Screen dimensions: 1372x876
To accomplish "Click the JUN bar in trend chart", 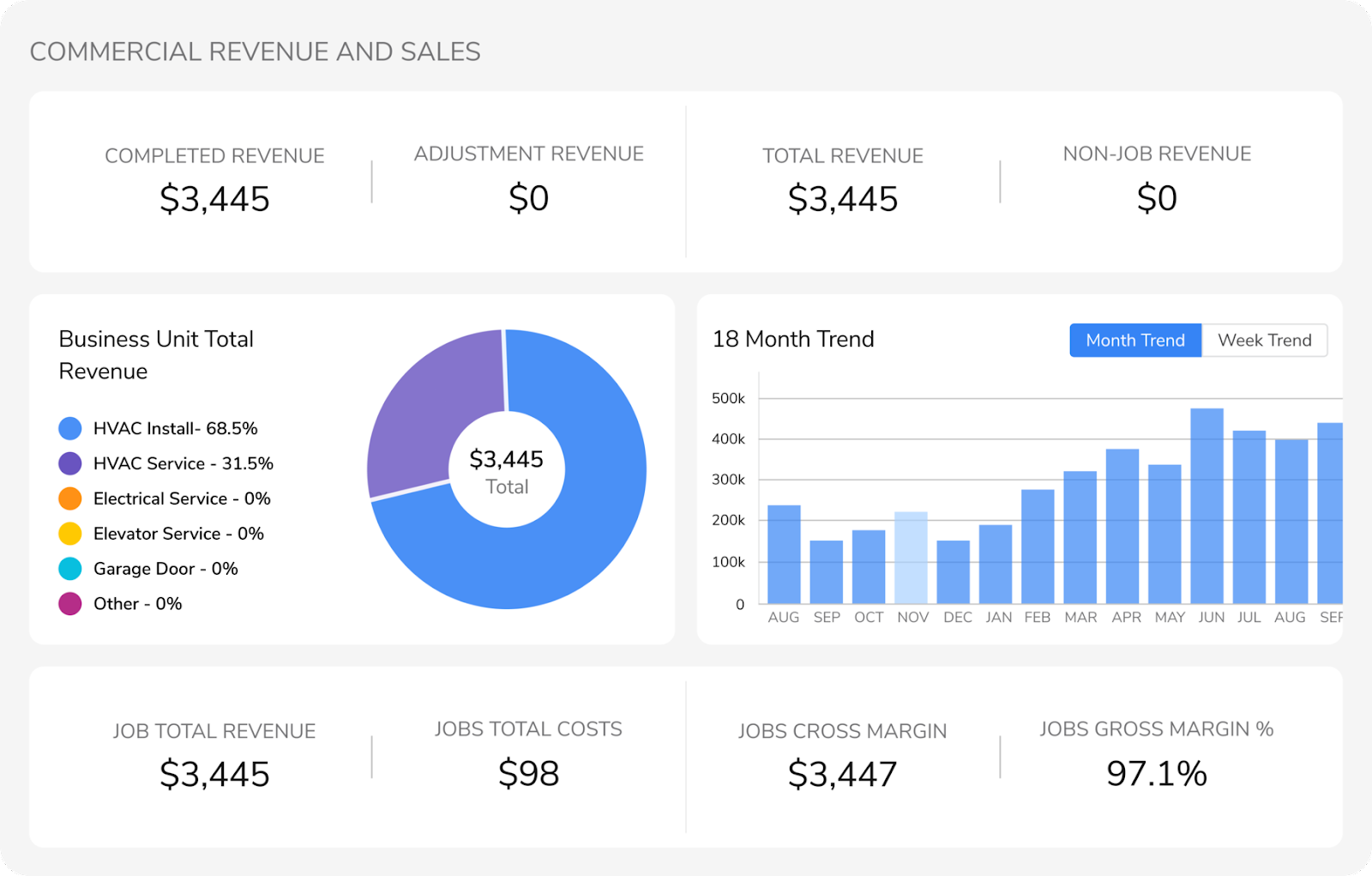I will pos(1207,506).
